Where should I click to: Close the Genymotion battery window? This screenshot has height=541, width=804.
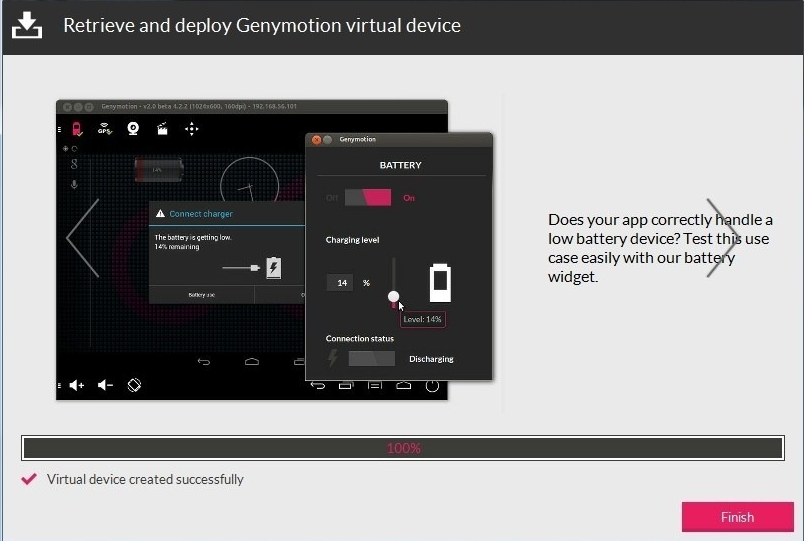pyautogui.click(x=316, y=139)
